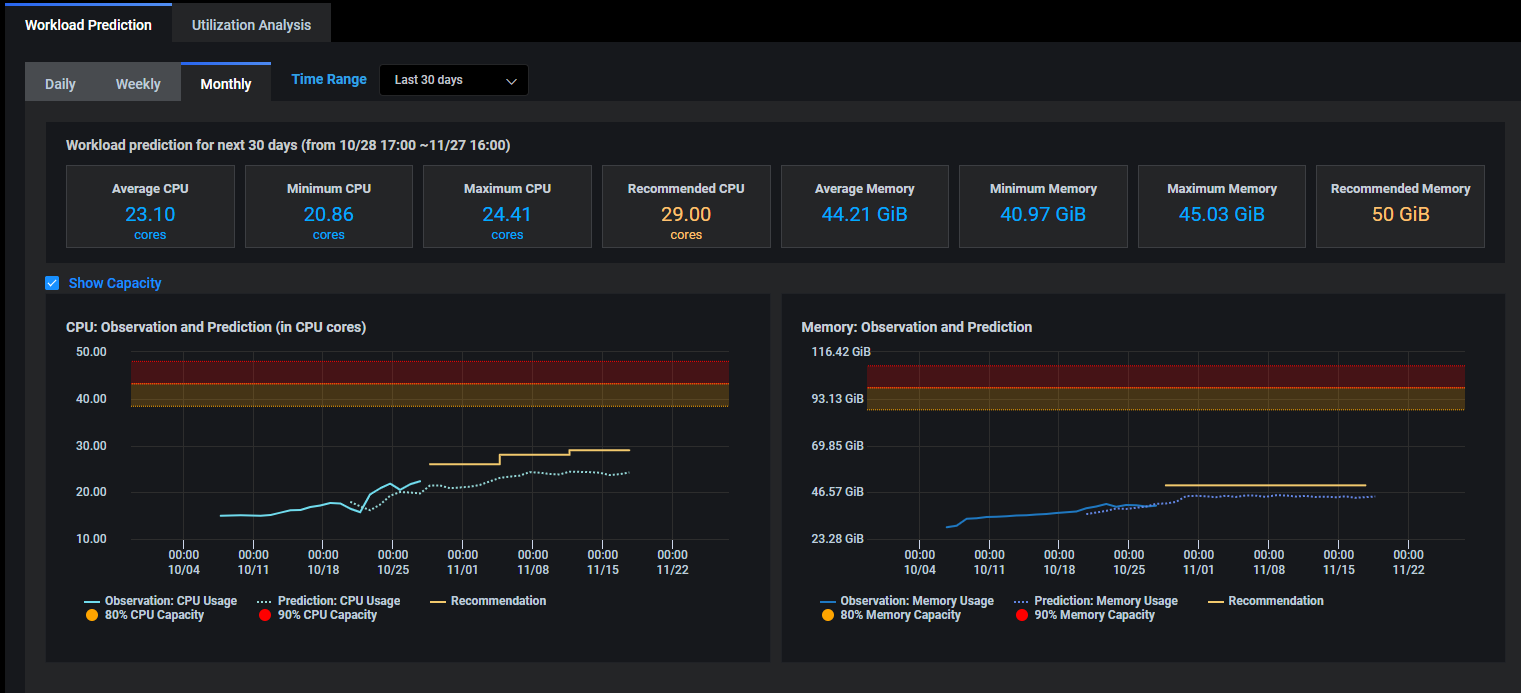The image size is (1521, 693).
Task: Open the Time Range dropdown
Action: click(453, 80)
